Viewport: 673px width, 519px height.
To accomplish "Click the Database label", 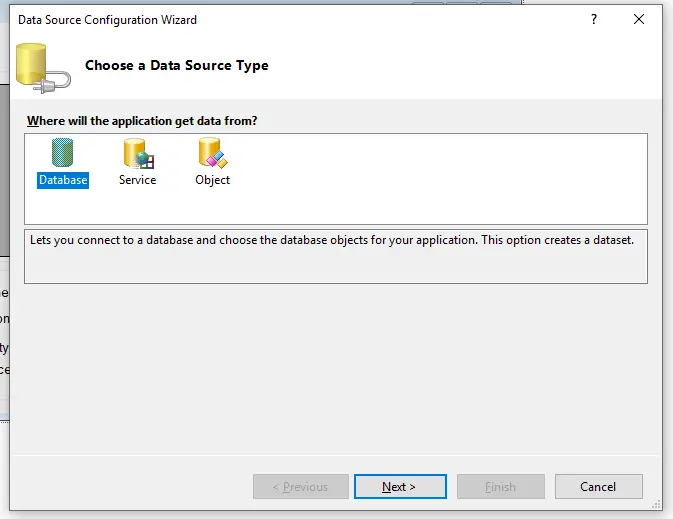I will click(63, 180).
